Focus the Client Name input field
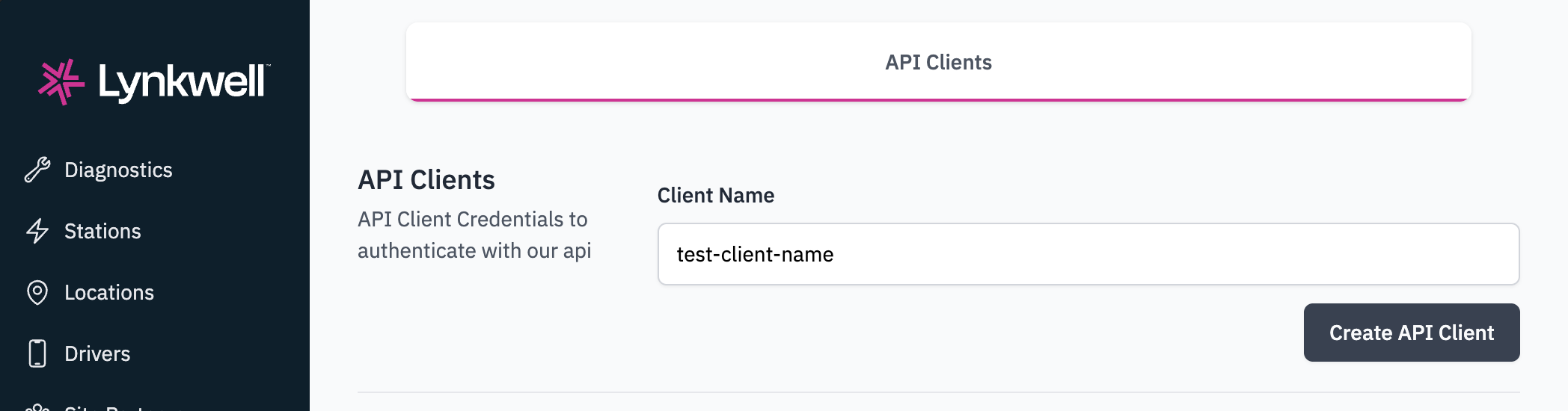Image resolution: width=1568 pixels, height=411 pixels. tap(1088, 254)
